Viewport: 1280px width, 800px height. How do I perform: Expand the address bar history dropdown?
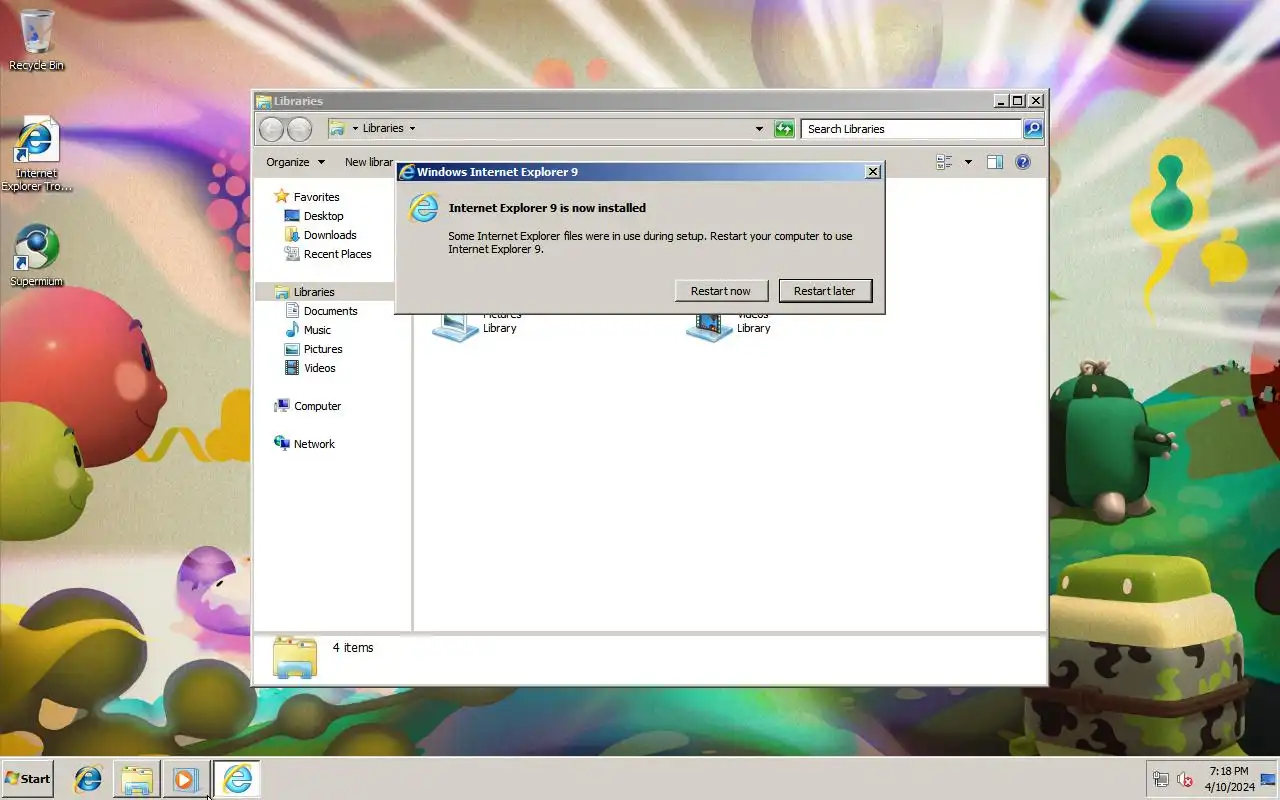759,129
